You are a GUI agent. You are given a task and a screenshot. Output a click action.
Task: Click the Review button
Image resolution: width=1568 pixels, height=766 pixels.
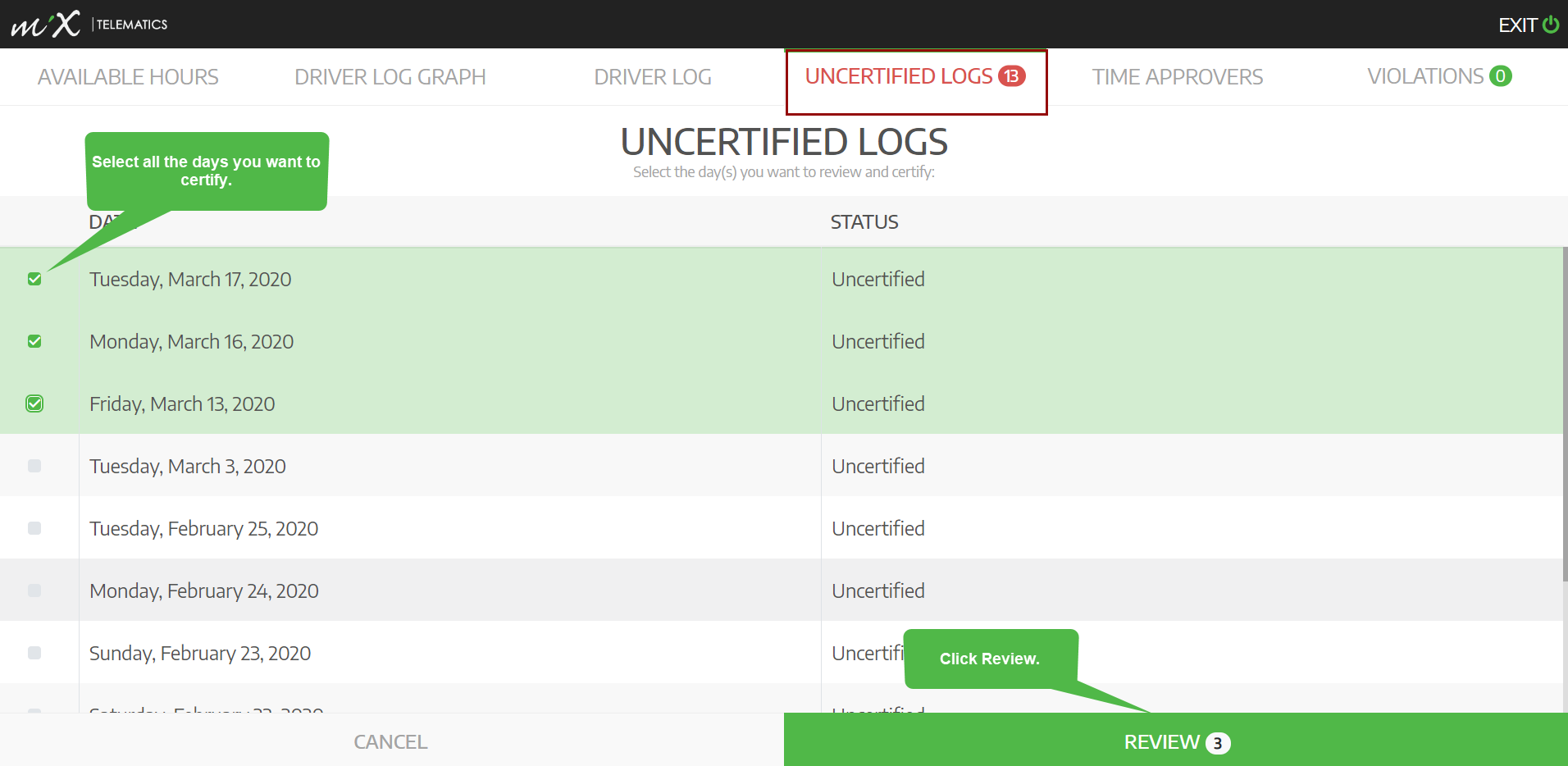[1176, 741]
